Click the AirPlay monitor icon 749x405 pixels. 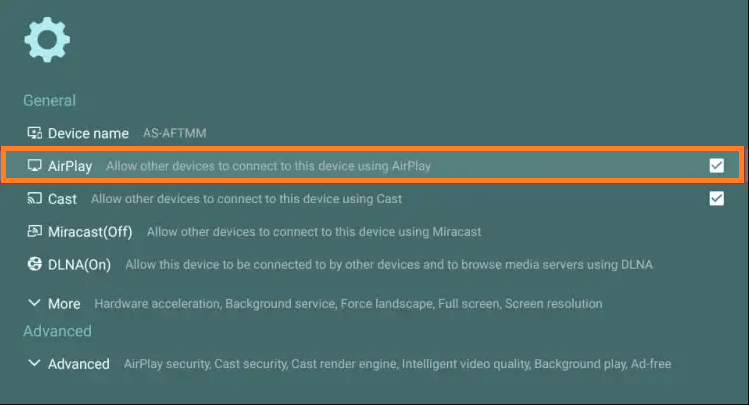click(35, 166)
